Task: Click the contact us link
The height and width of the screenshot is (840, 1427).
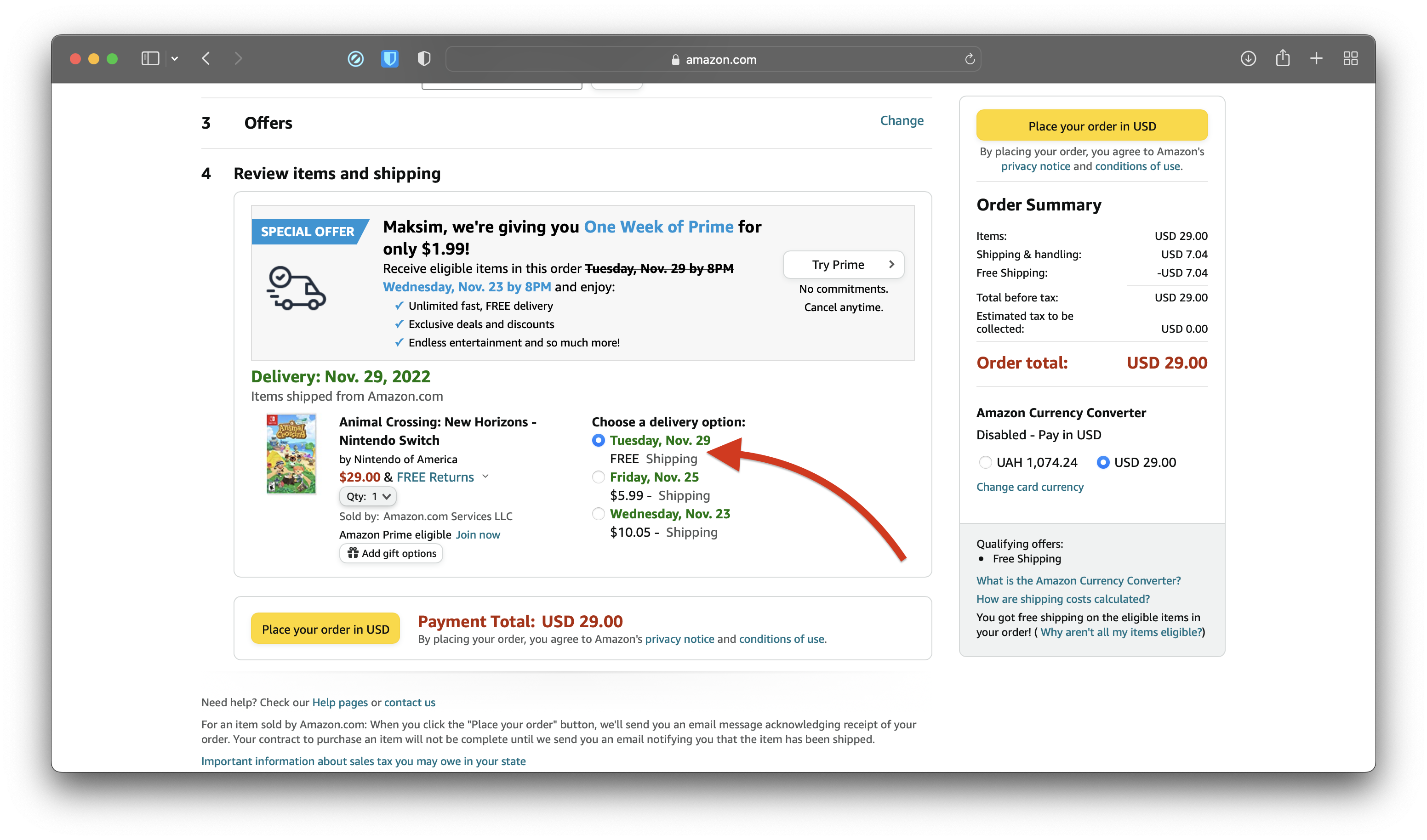Action: tap(410, 703)
